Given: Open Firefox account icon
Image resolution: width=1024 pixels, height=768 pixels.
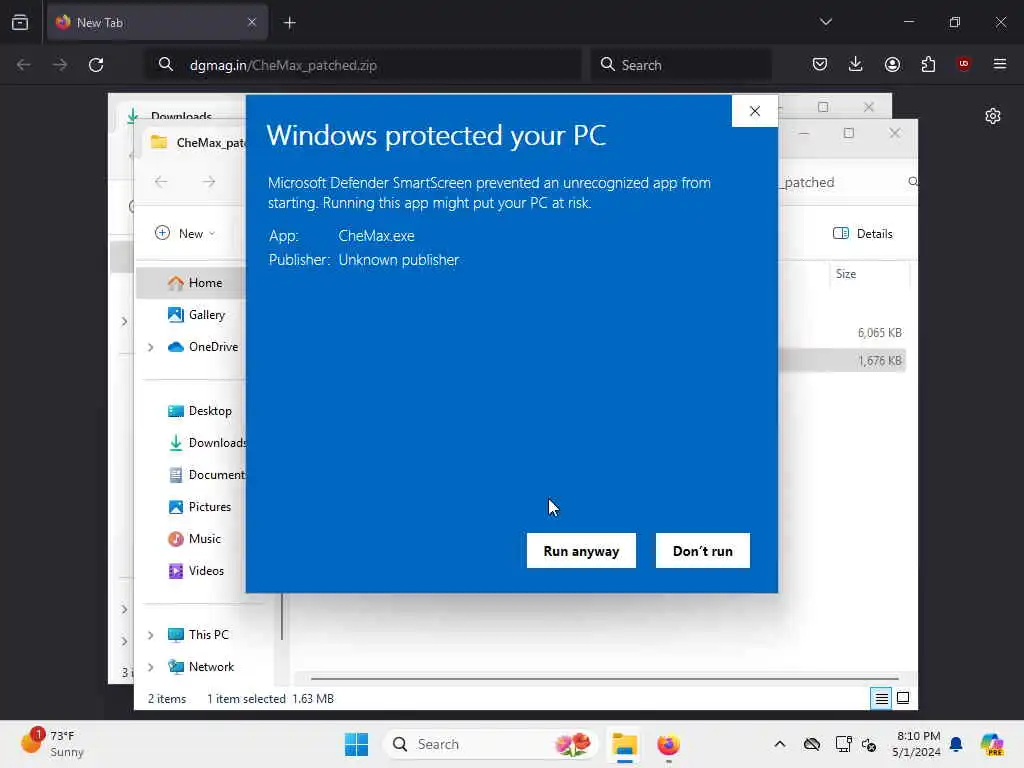Looking at the screenshot, I should (x=892, y=64).
